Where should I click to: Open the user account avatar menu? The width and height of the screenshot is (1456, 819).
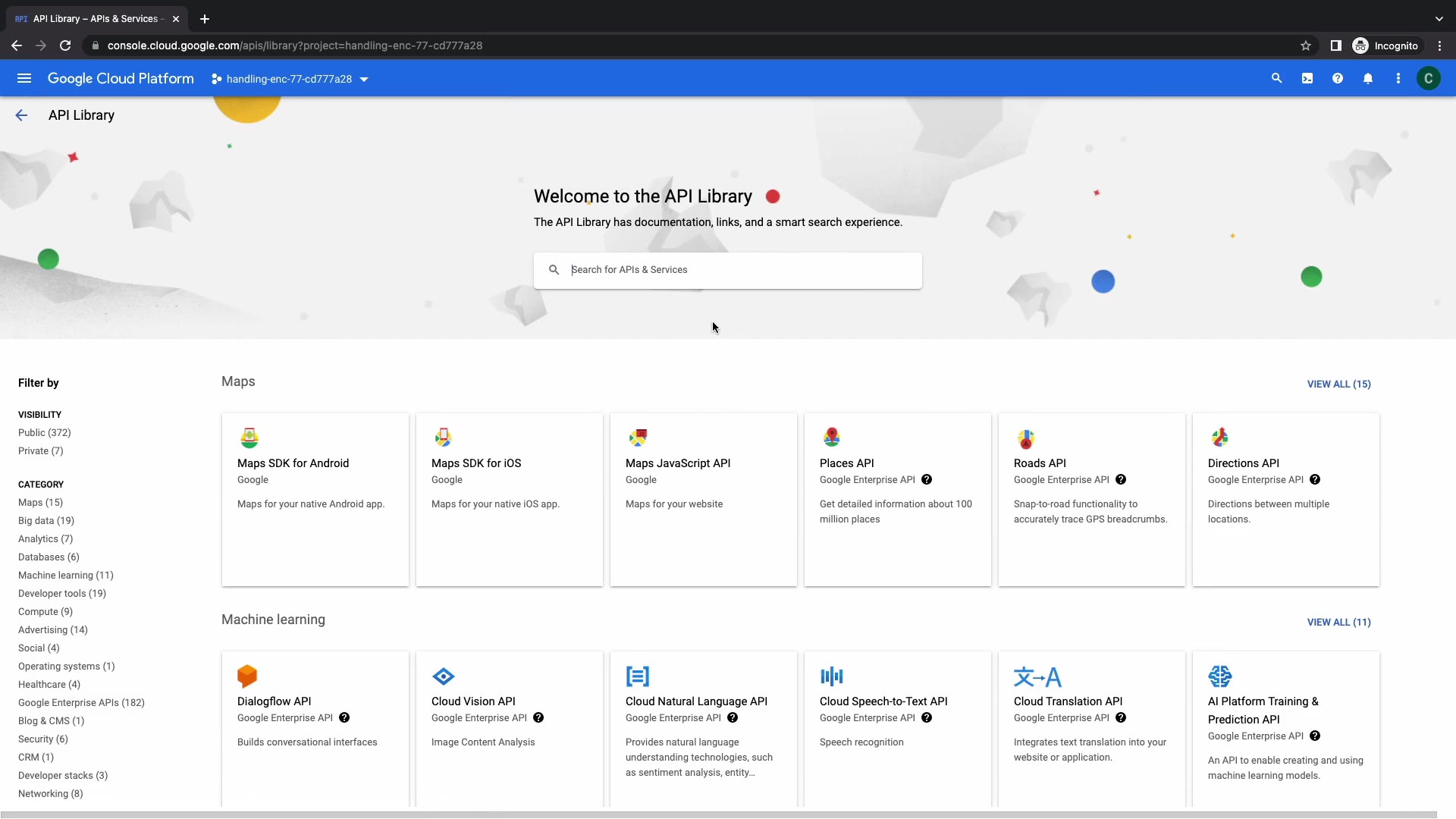pos(1428,79)
